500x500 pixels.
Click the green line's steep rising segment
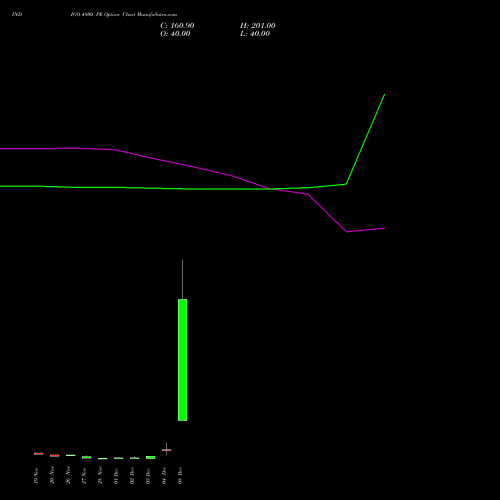point(365,139)
